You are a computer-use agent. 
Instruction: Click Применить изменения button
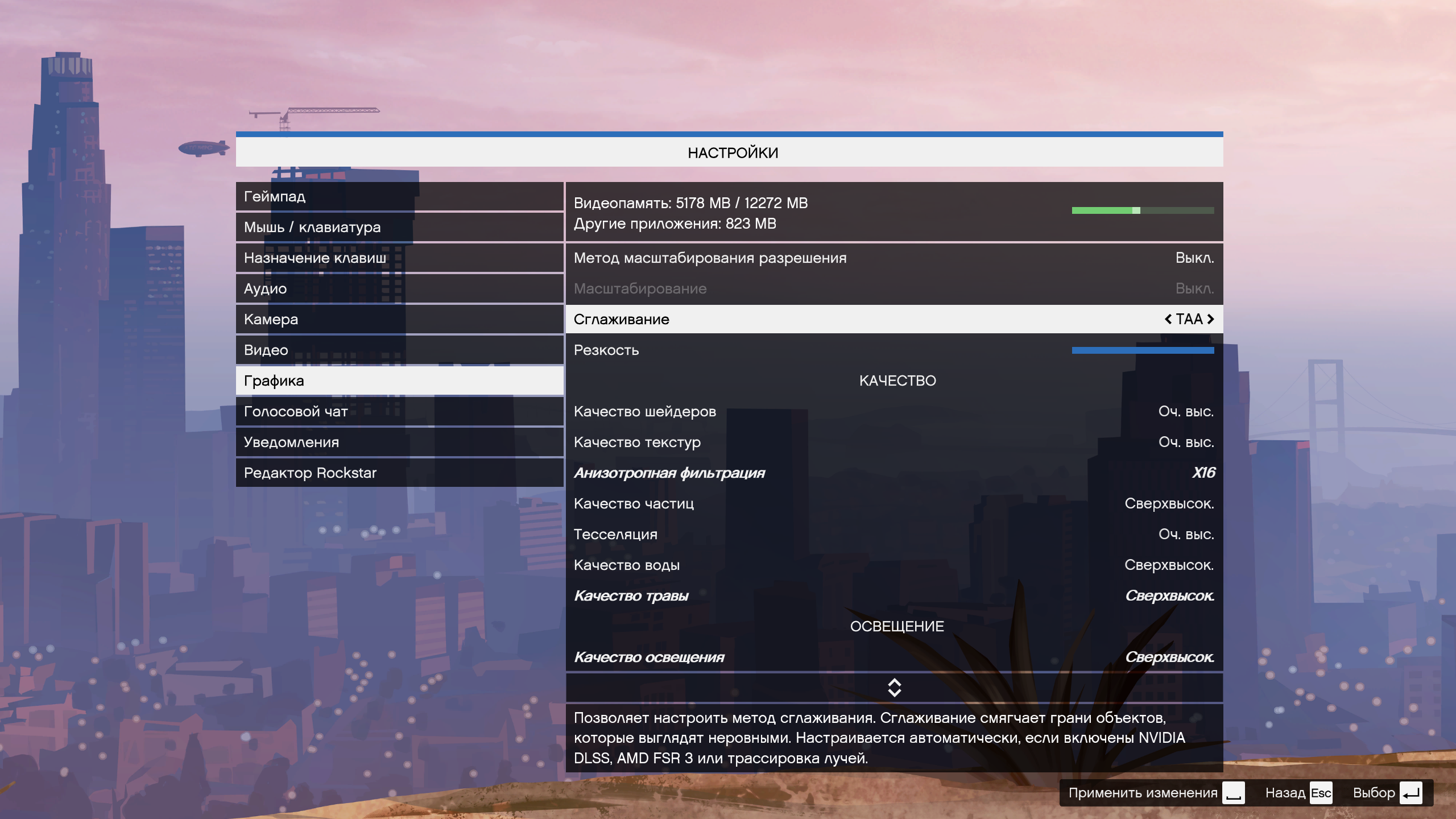coord(1156,793)
